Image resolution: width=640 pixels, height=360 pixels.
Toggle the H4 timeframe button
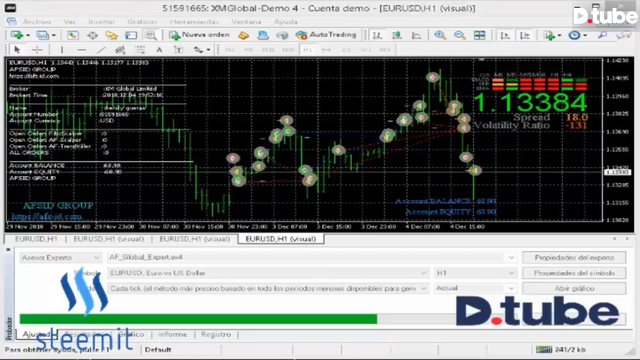326,50
